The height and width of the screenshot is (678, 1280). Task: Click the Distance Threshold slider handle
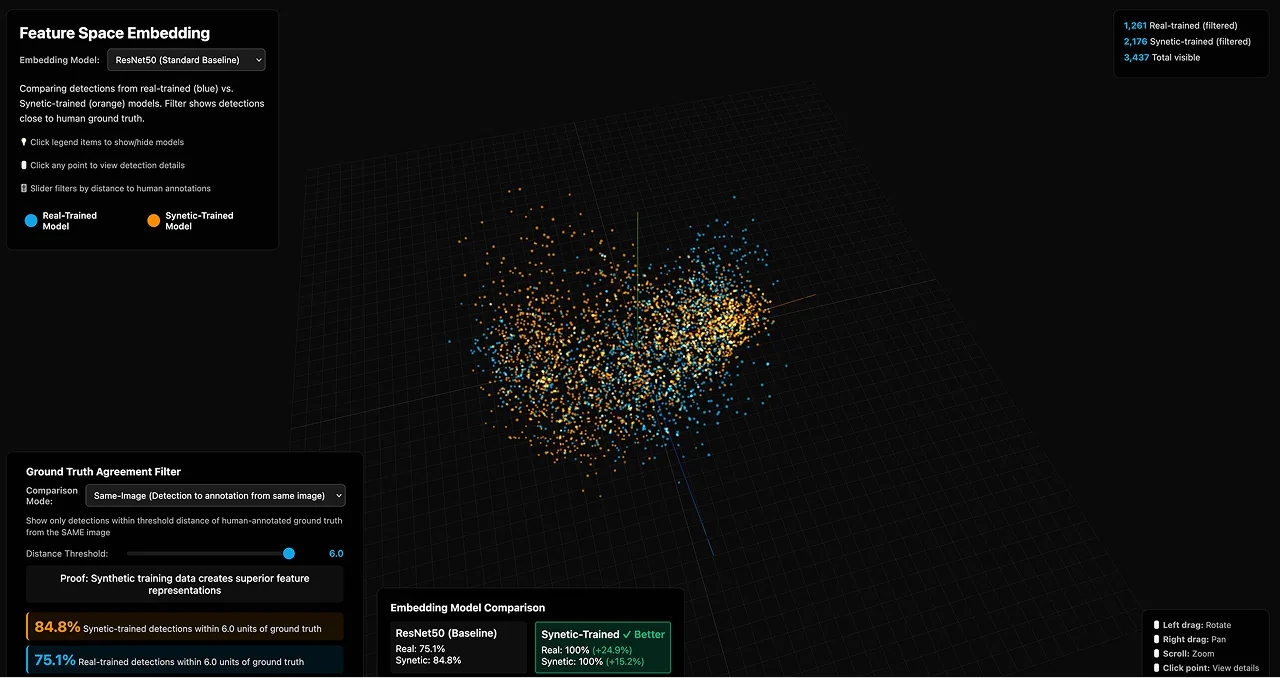click(289, 554)
